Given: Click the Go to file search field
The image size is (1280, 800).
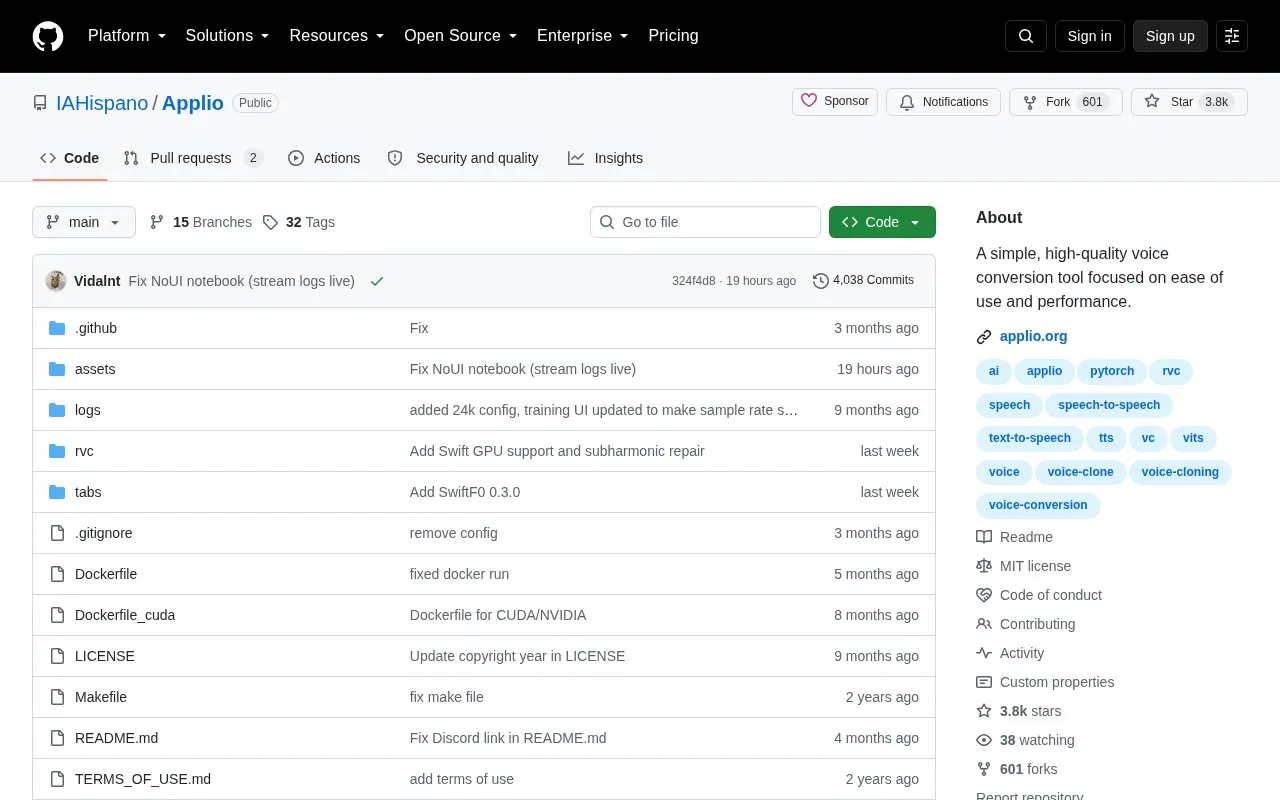Looking at the screenshot, I should coord(705,222).
